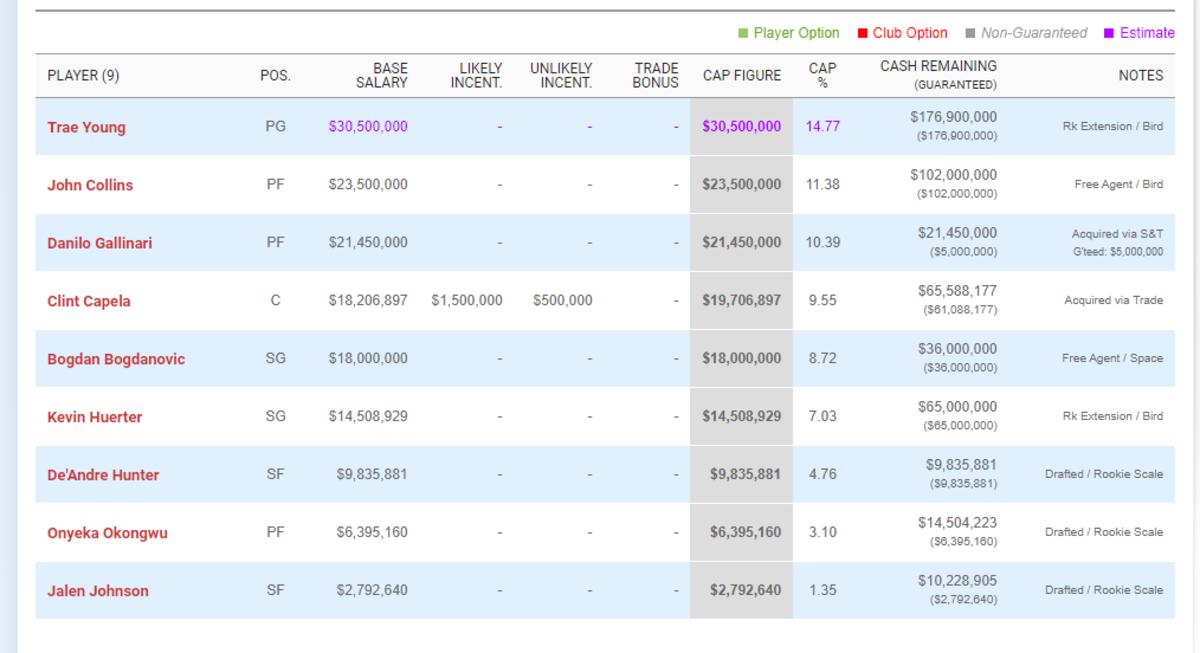1200x653 pixels.
Task: Open De'Andre Hunter's player page
Action: click(103, 475)
